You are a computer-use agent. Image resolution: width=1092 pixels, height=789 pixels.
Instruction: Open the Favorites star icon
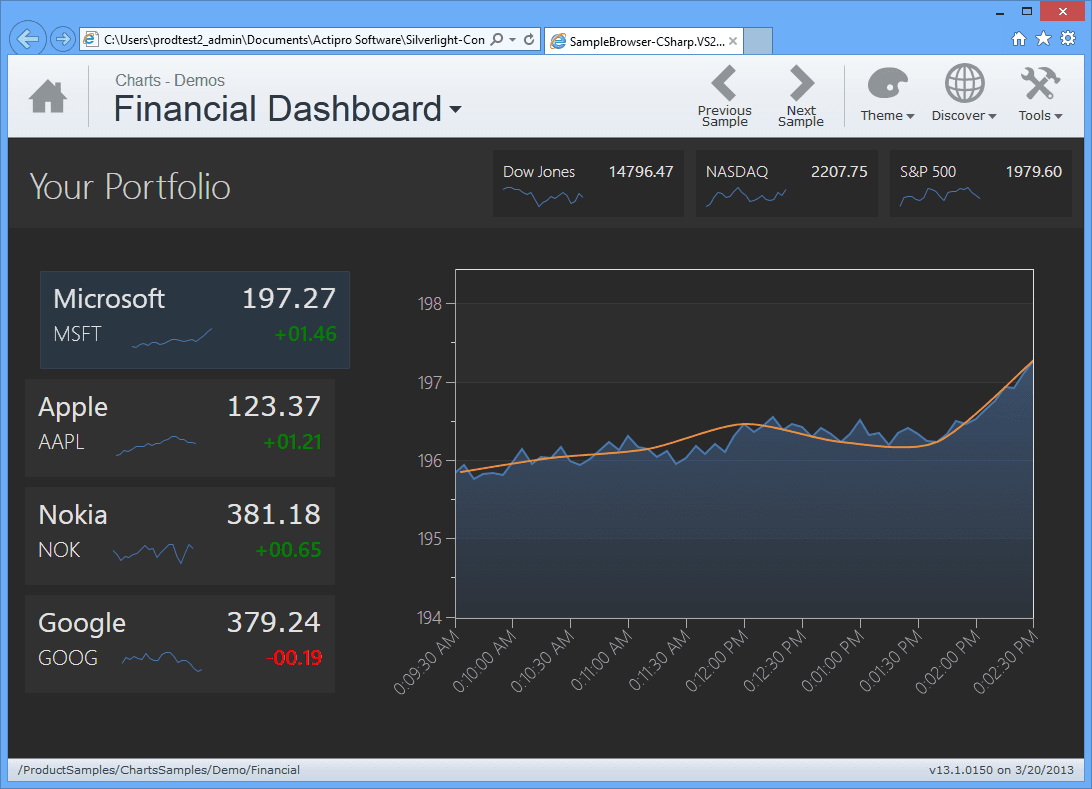click(x=1043, y=38)
